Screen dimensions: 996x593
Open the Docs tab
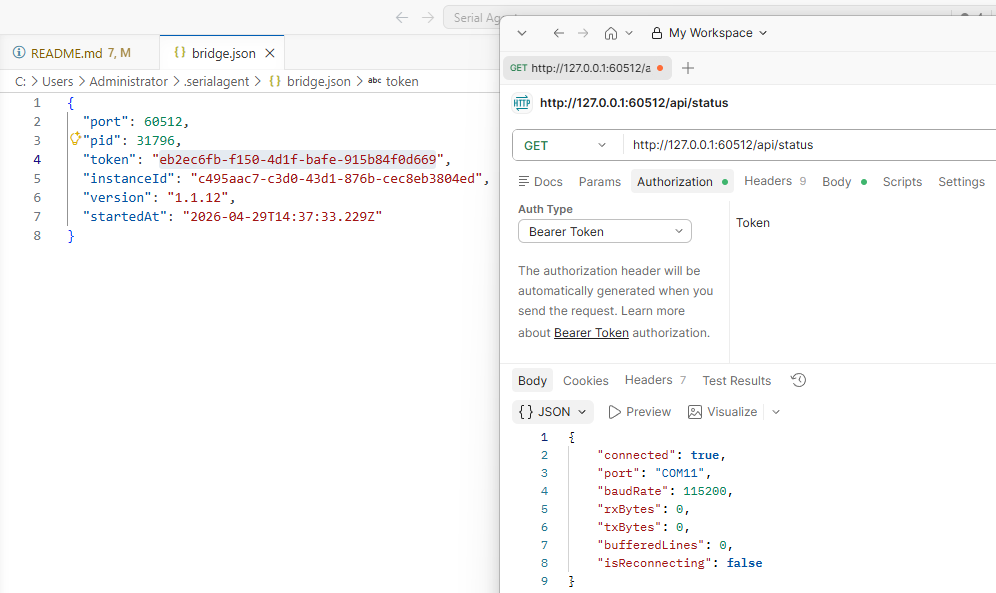[x=541, y=182]
